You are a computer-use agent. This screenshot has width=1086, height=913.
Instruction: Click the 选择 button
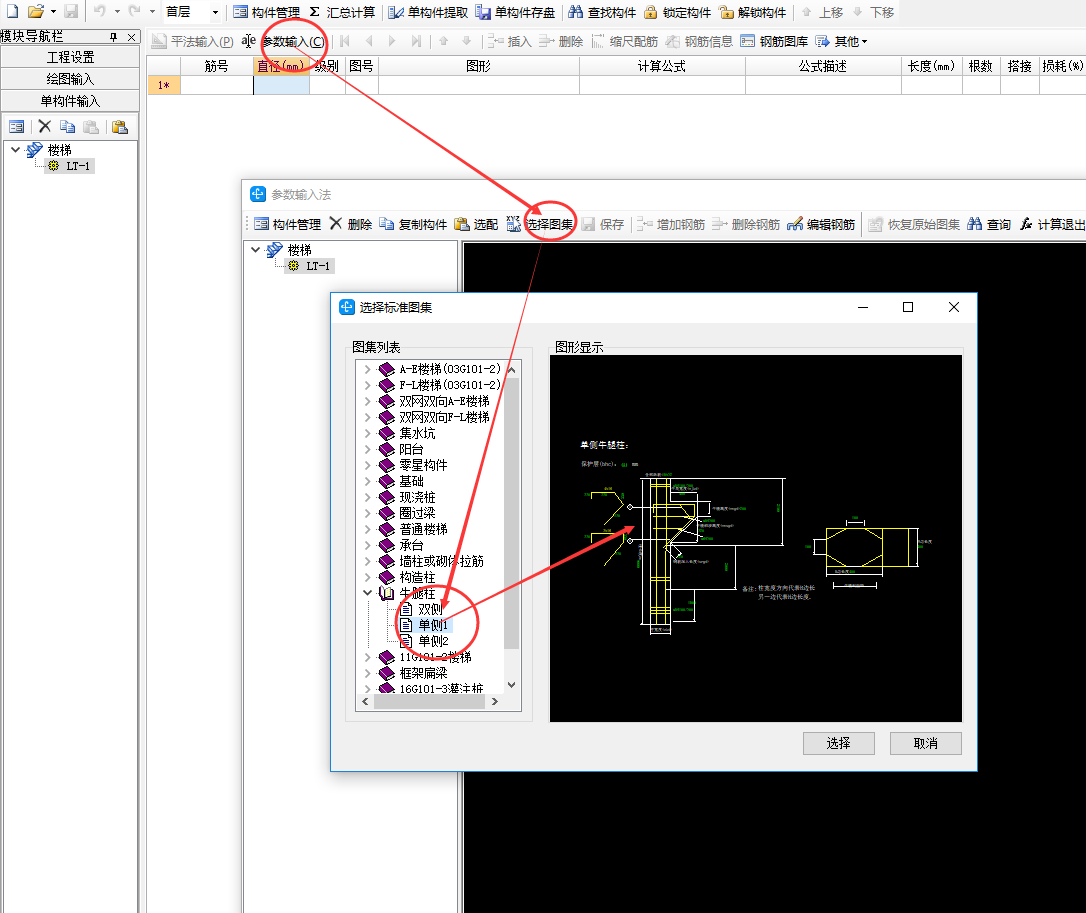[x=839, y=743]
